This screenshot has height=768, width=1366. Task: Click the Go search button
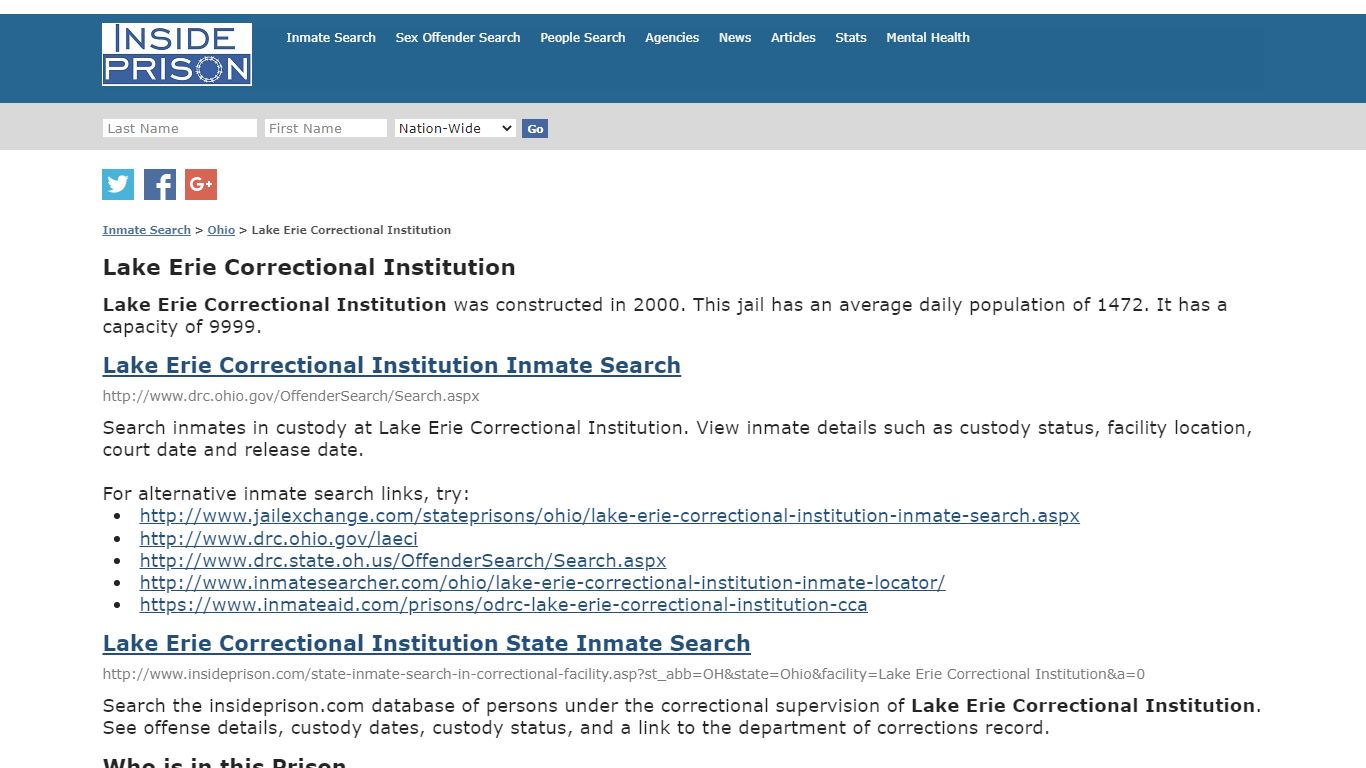click(535, 129)
